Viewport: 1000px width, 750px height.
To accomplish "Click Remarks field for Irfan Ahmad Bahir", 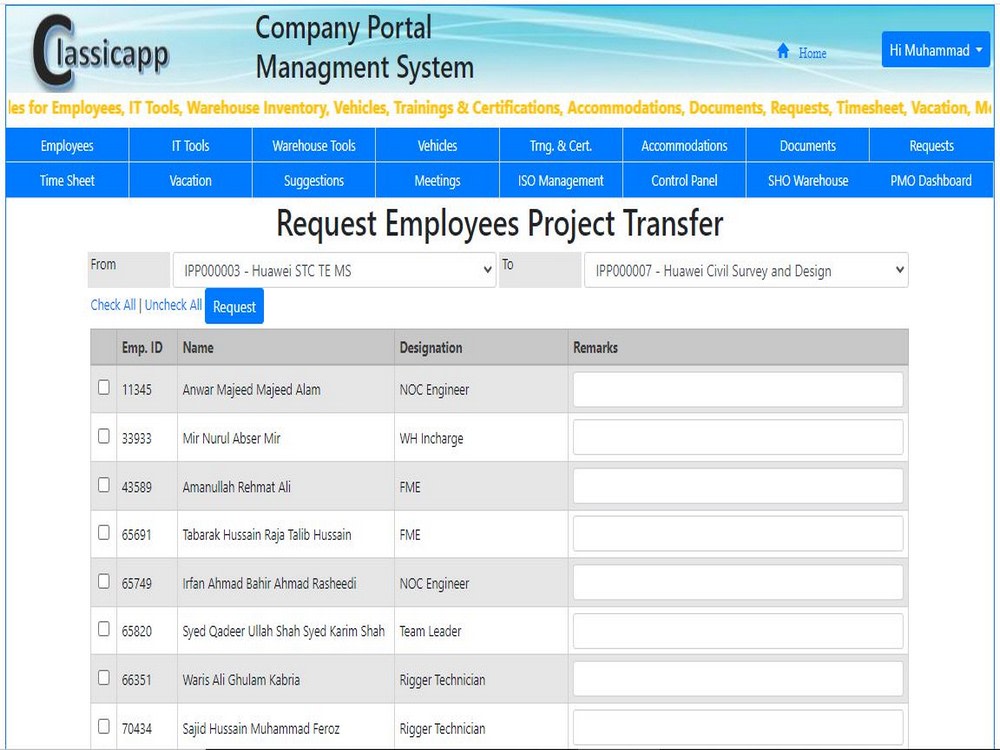I will click(x=738, y=582).
